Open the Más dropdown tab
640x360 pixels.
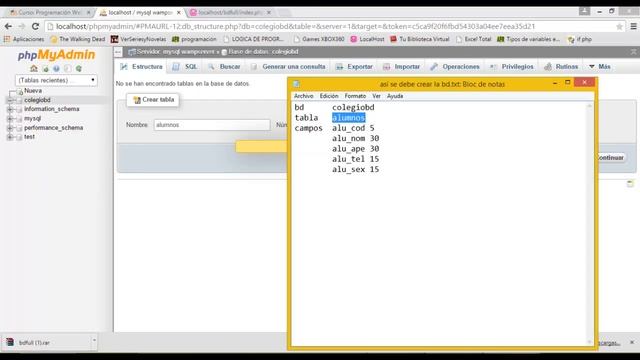coord(600,67)
